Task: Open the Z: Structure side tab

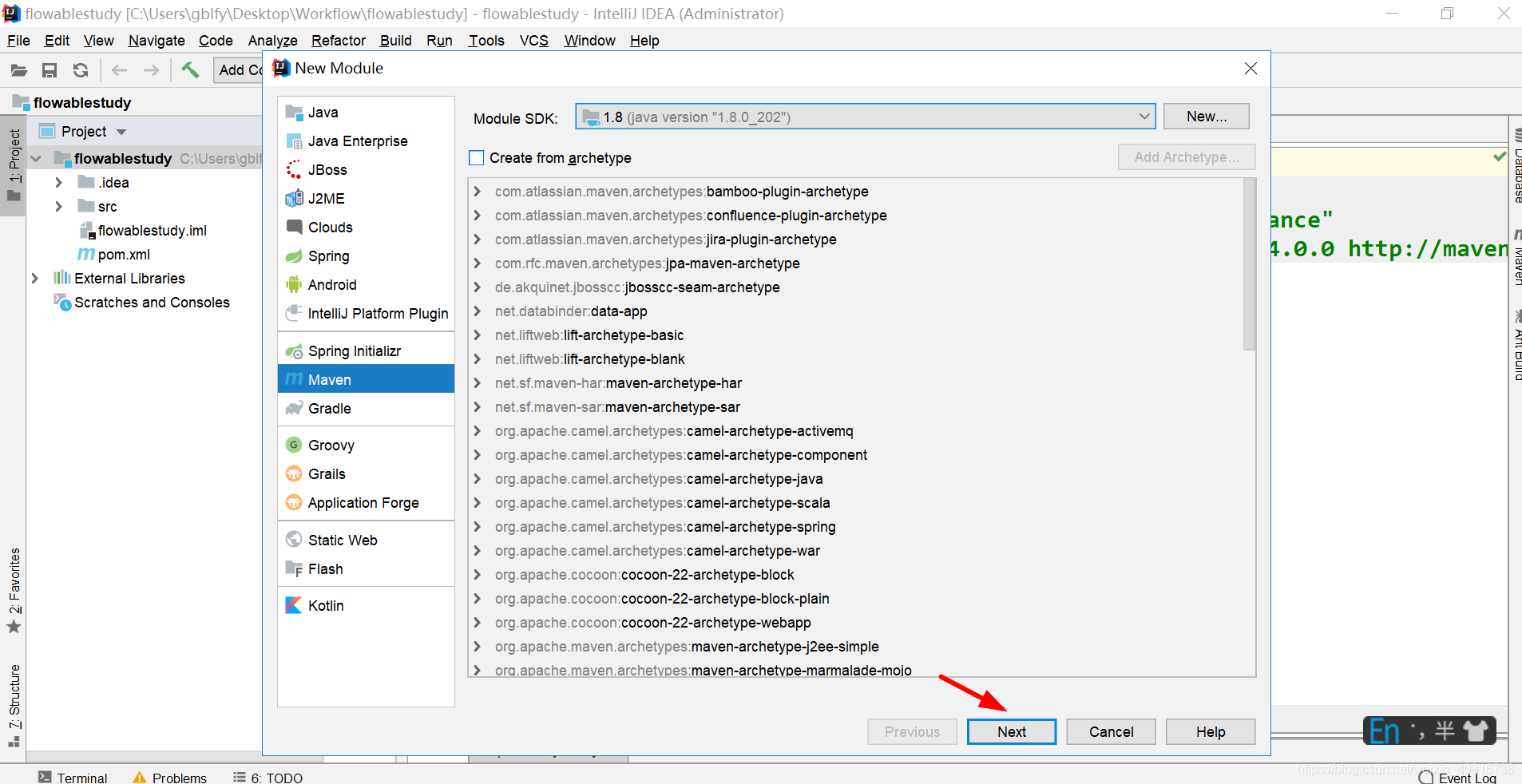Action: [x=14, y=706]
